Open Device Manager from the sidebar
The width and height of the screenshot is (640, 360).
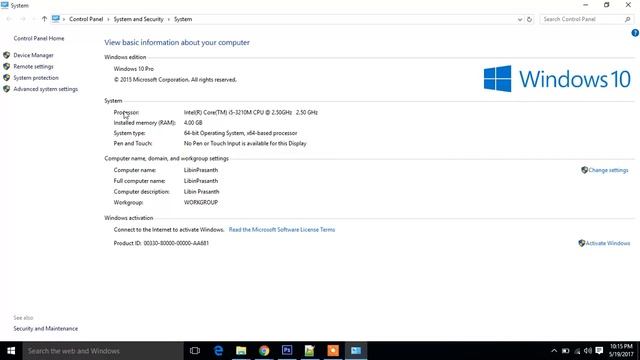point(33,55)
